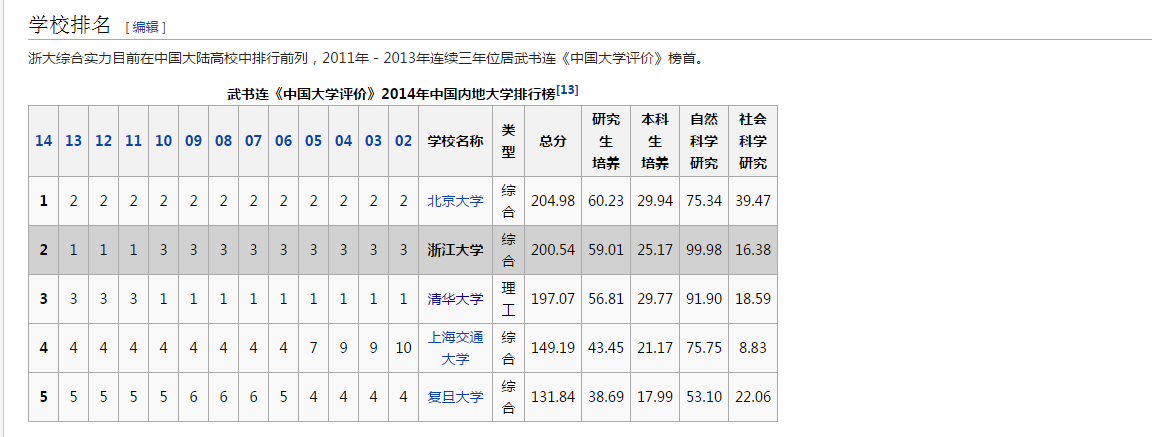Click the 类型 column header

tap(509, 140)
